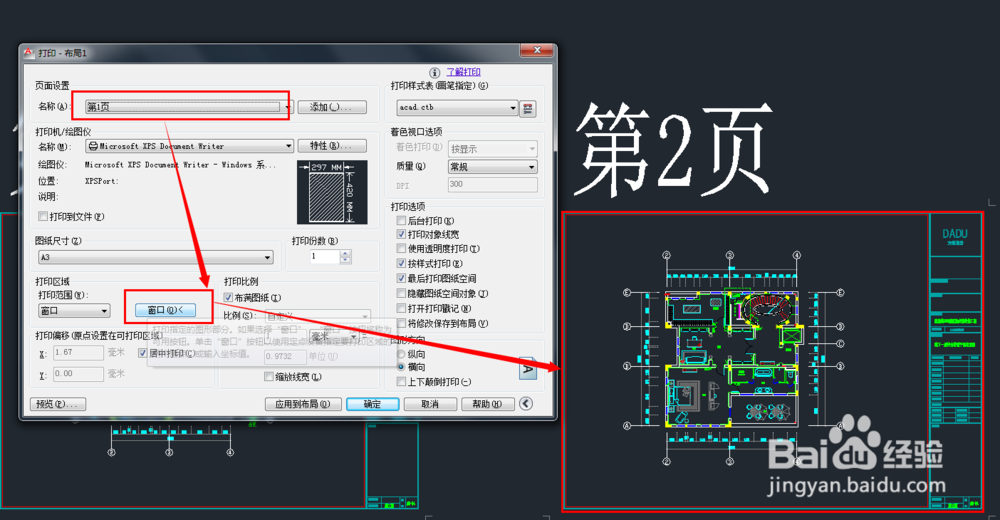Click the 取消 cancel button
The height and width of the screenshot is (520, 1000).
coord(430,405)
